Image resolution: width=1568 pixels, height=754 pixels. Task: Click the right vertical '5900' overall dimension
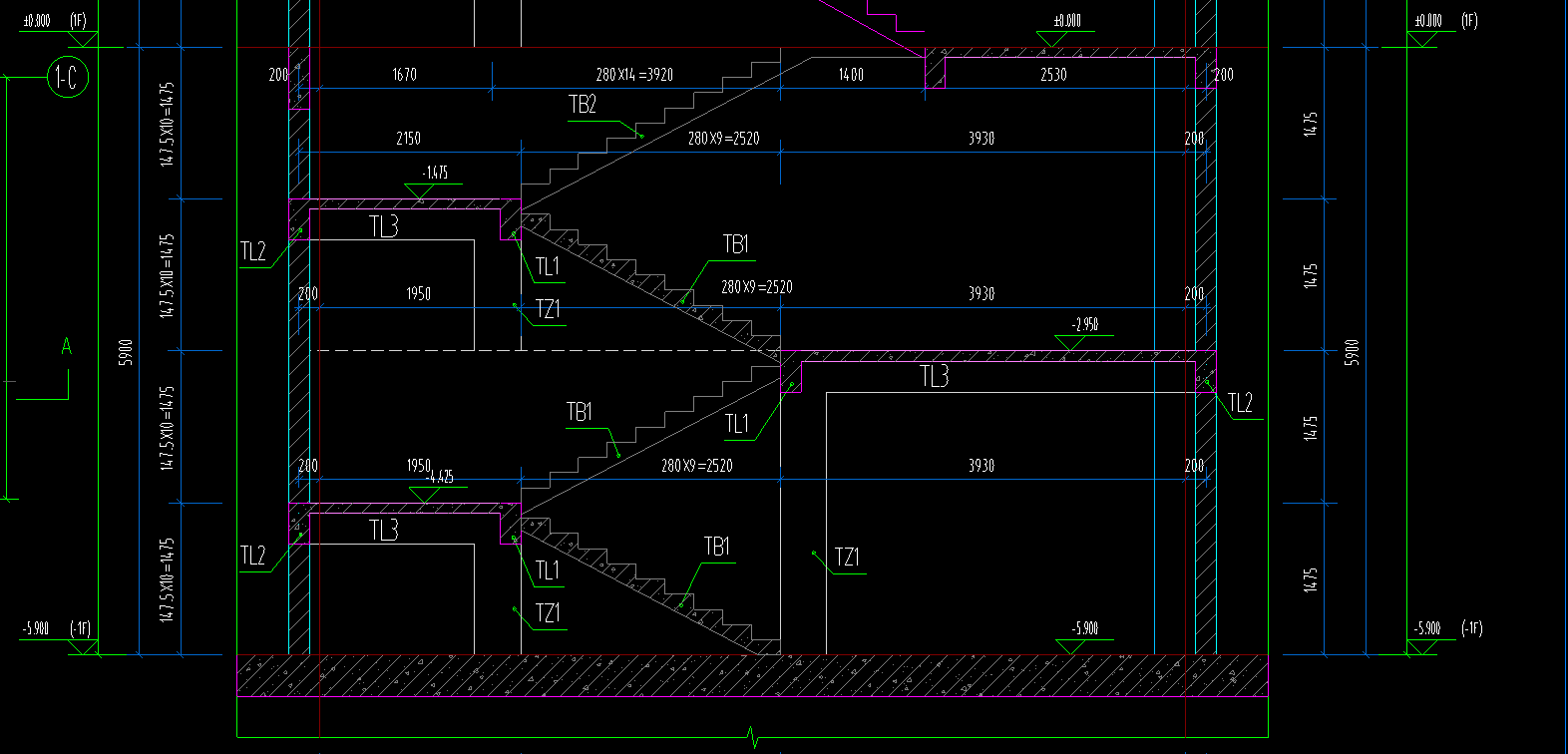pyautogui.click(x=1354, y=353)
